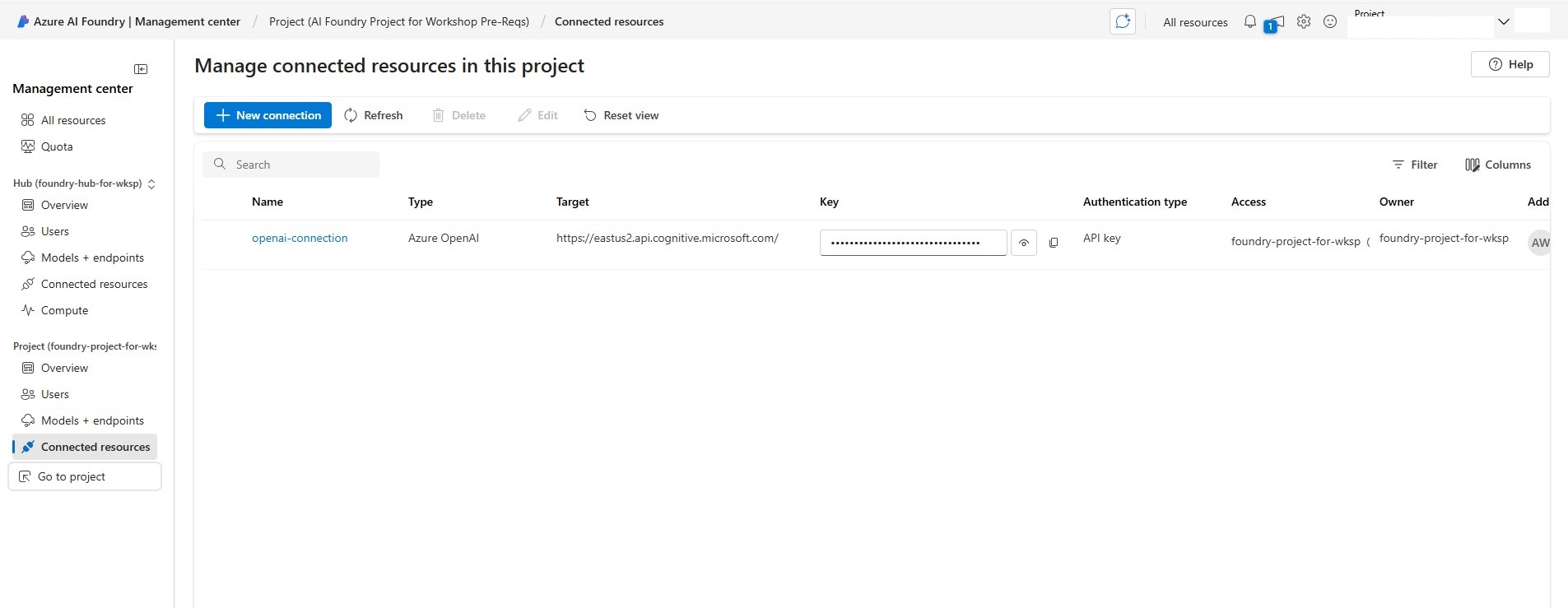Collapse the left sidebar panel icon
This screenshot has width=1568, height=608.
(141, 69)
